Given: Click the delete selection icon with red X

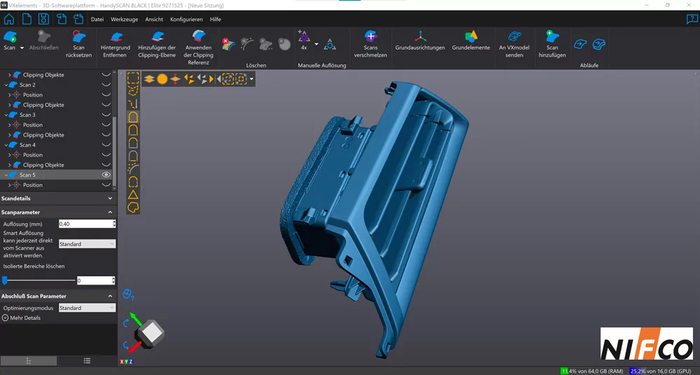Looking at the screenshot, I should pos(228,44).
